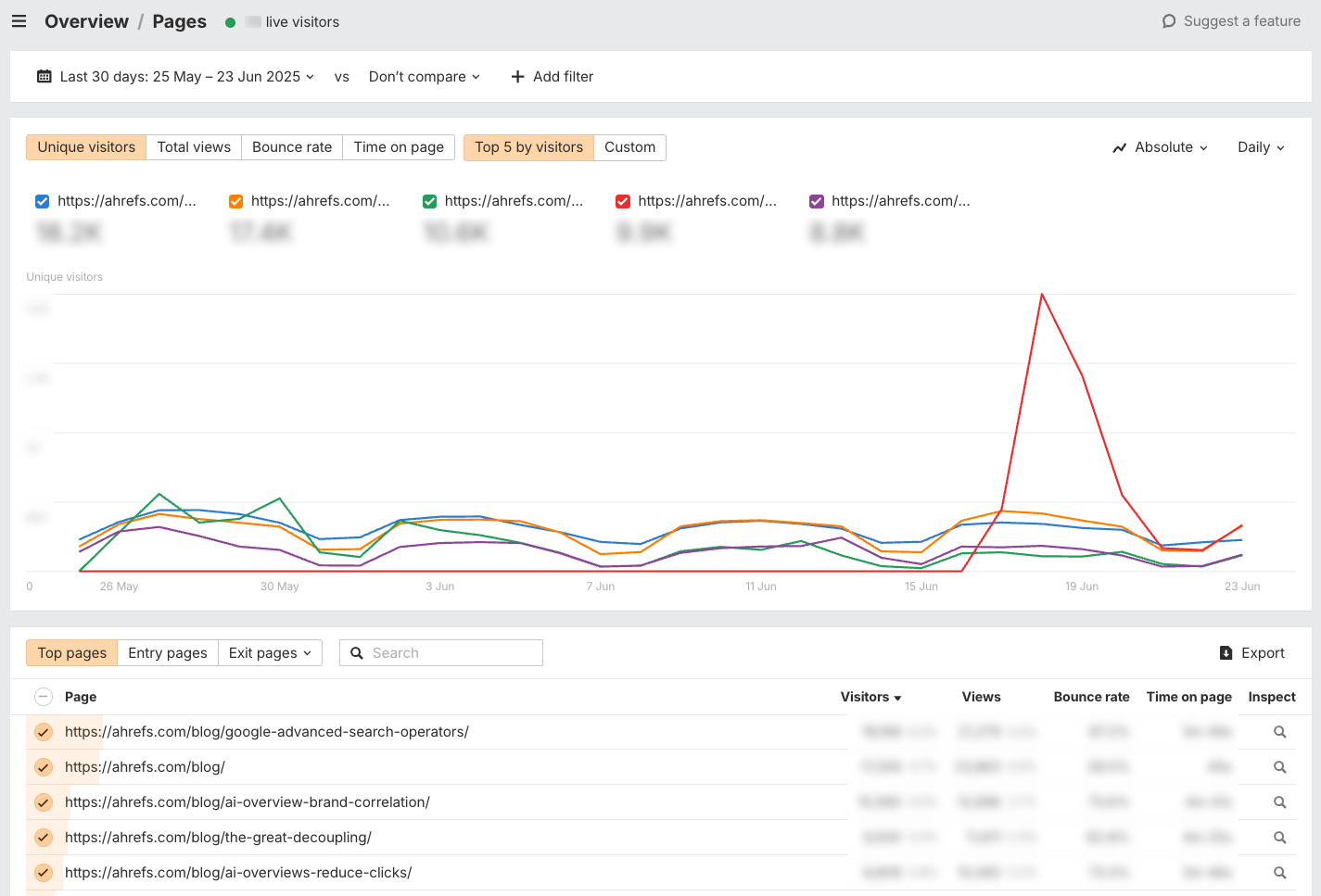Uncheck the purple checkbox for the fifth URL
1321x896 pixels.
tap(816, 201)
